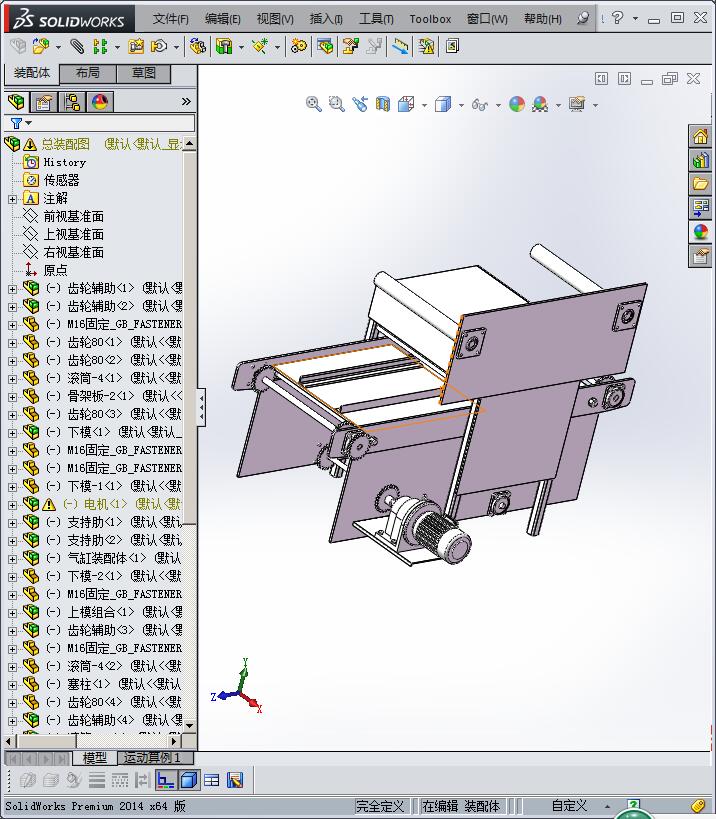Viewport: 716px width, 819px height.
Task: Click the Reference Geometry icon
Action: pyautogui.click(x=260, y=46)
